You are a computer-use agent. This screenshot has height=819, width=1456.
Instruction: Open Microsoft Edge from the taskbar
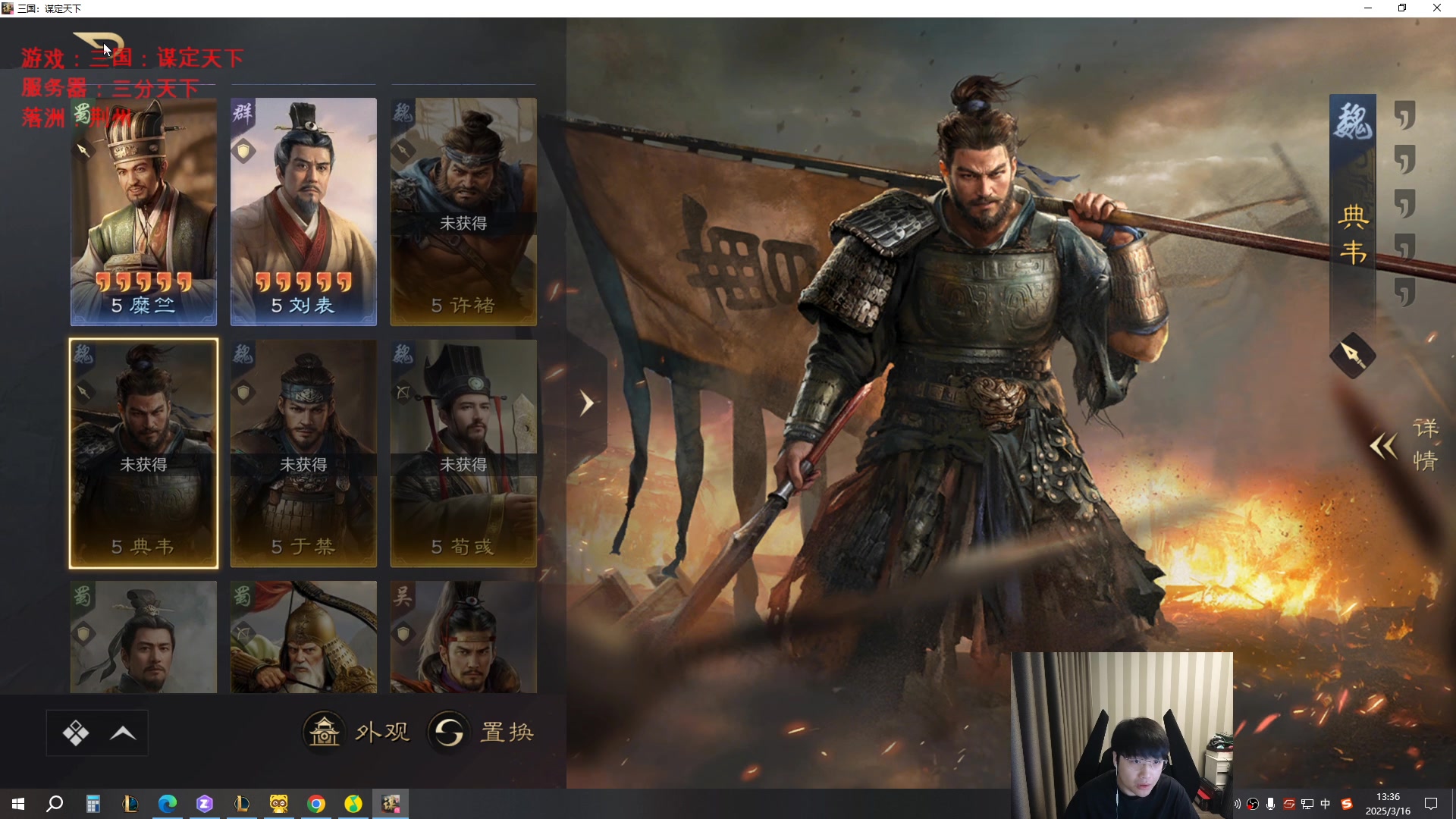pos(167,804)
